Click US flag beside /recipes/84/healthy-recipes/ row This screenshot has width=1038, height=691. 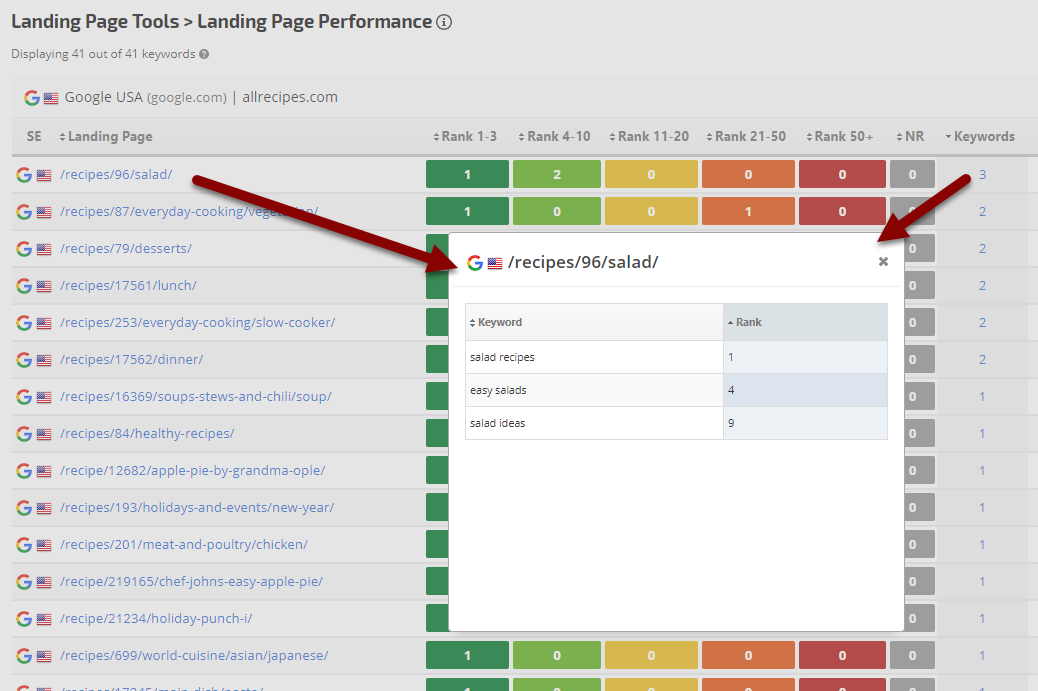(x=44, y=434)
